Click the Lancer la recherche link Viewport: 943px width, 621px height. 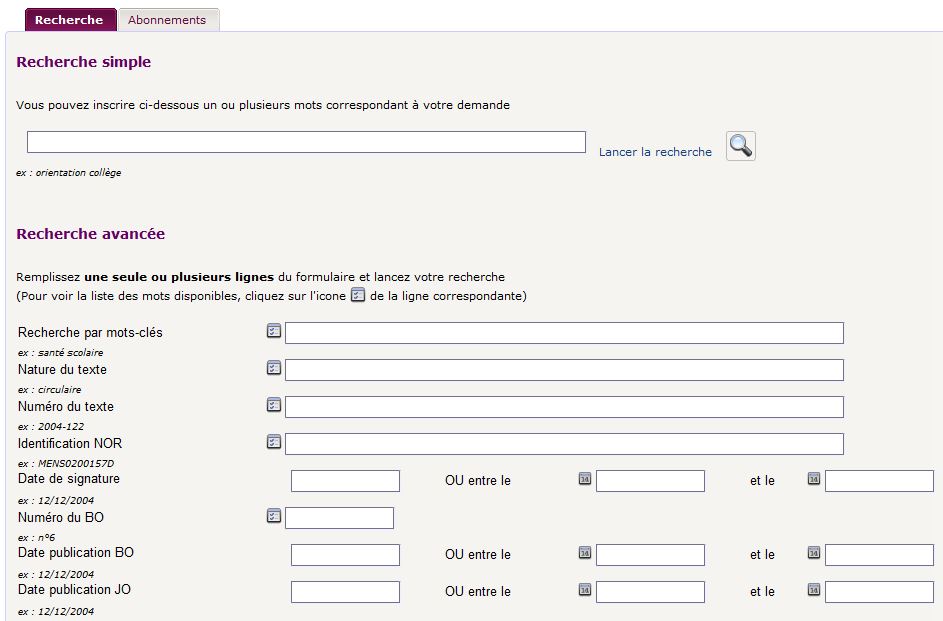(655, 152)
